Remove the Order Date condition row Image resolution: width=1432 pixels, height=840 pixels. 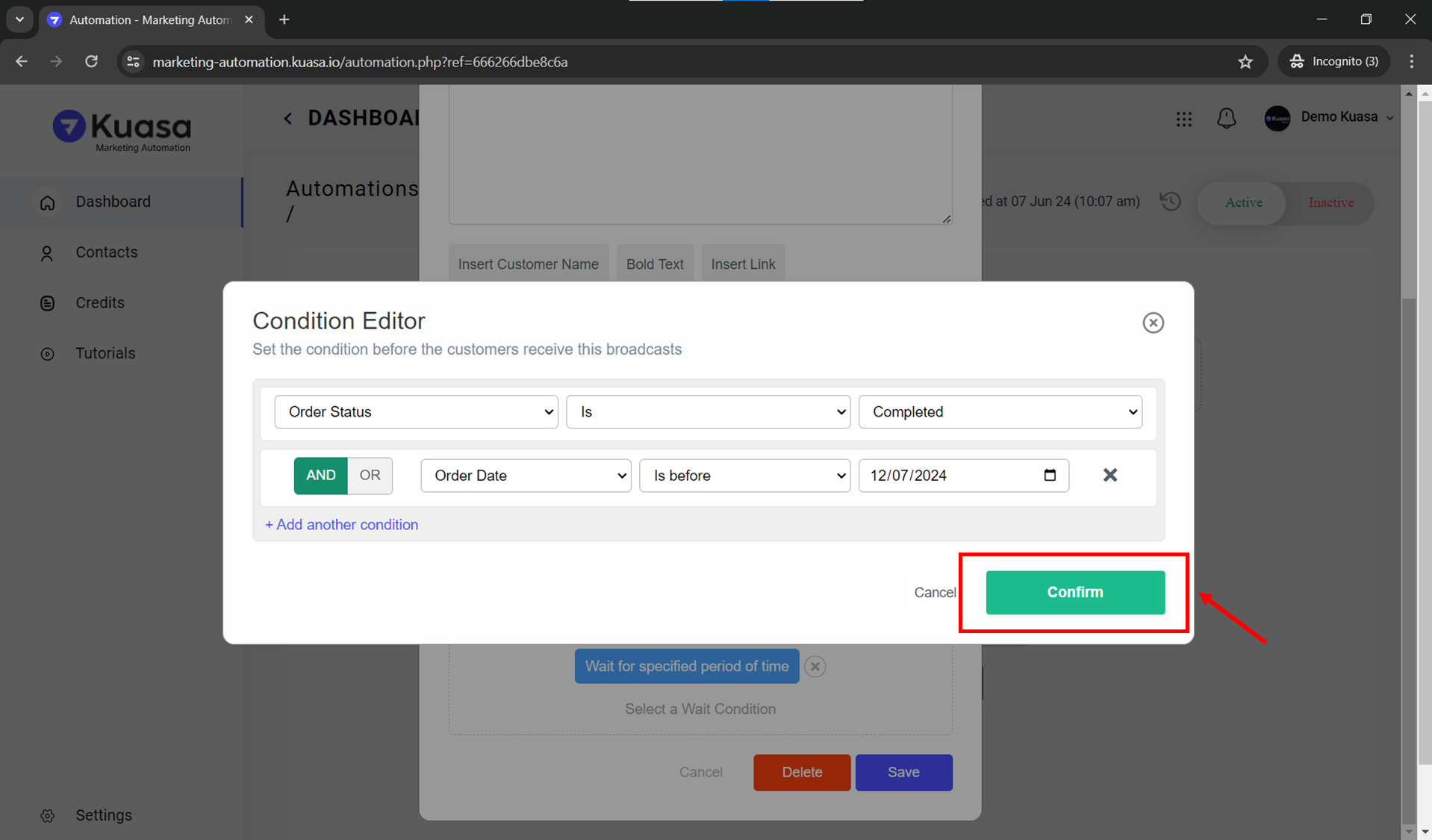click(1109, 476)
